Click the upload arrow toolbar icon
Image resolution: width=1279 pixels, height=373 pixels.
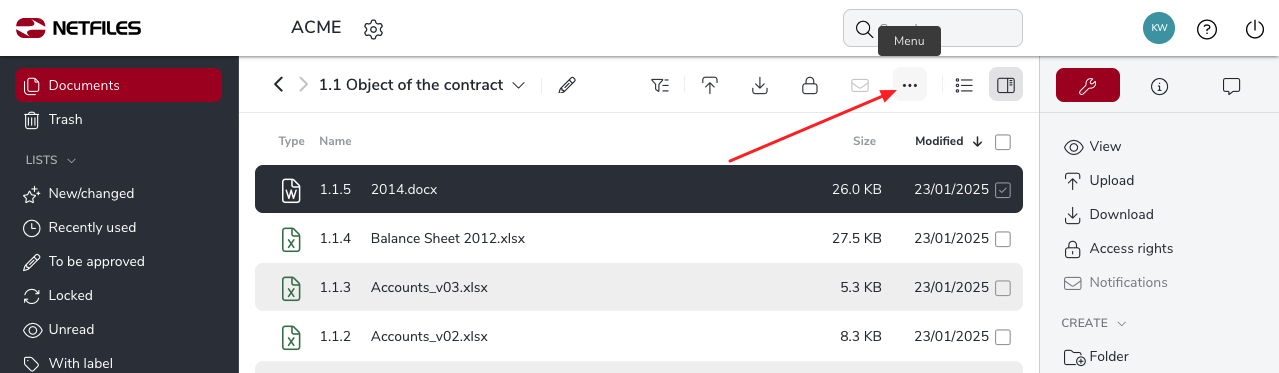tap(710, 85)
